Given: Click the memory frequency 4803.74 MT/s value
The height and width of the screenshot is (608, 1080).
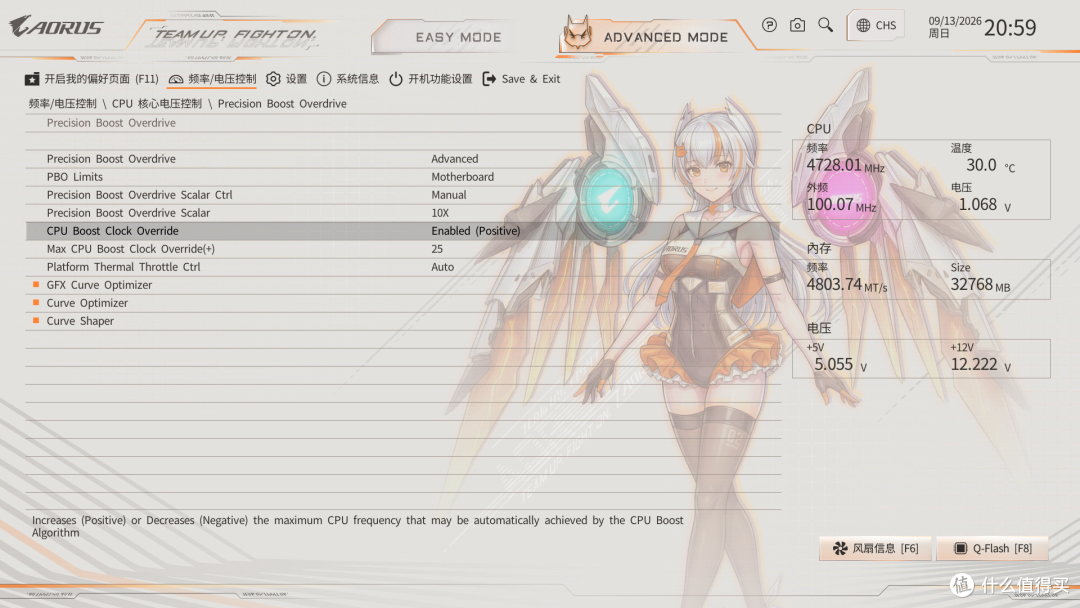Looking at the screenshot, I should tap(847, 284).
